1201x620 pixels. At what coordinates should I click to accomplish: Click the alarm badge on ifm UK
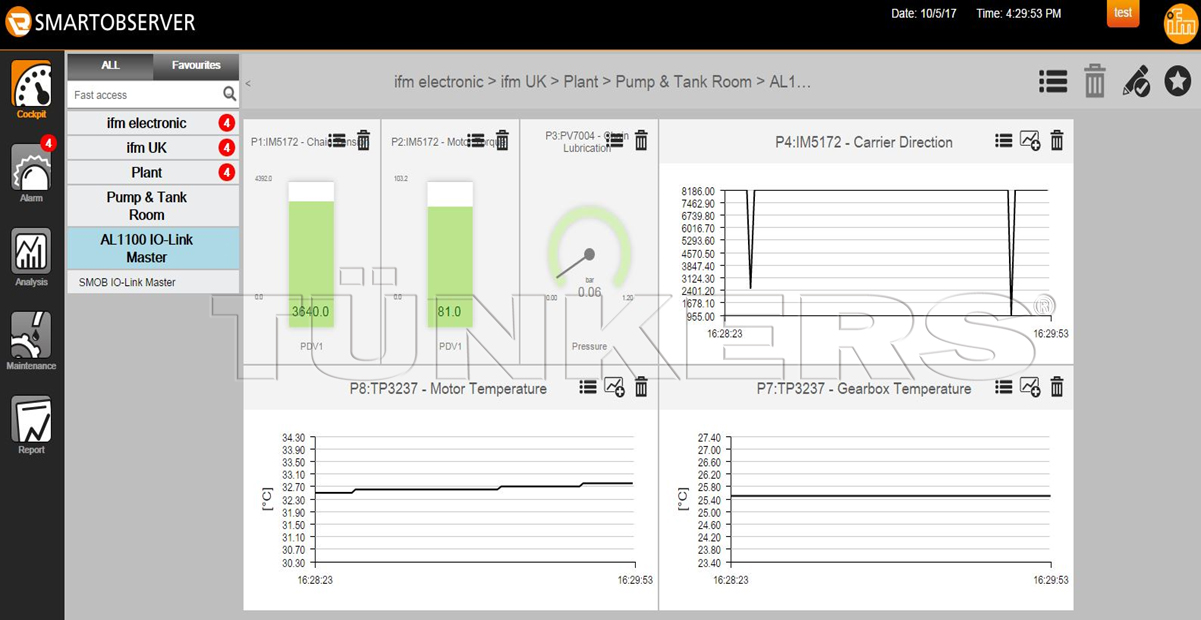[x=227, y=148]
